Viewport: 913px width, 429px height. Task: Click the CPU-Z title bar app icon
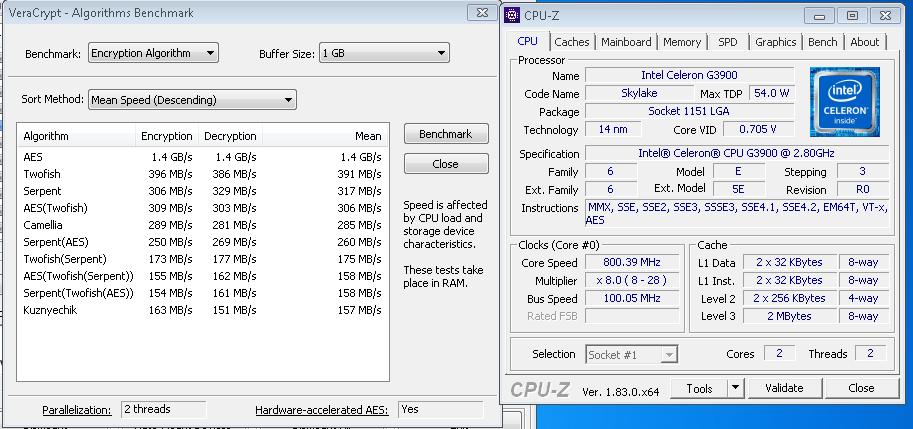coord(513,15)
